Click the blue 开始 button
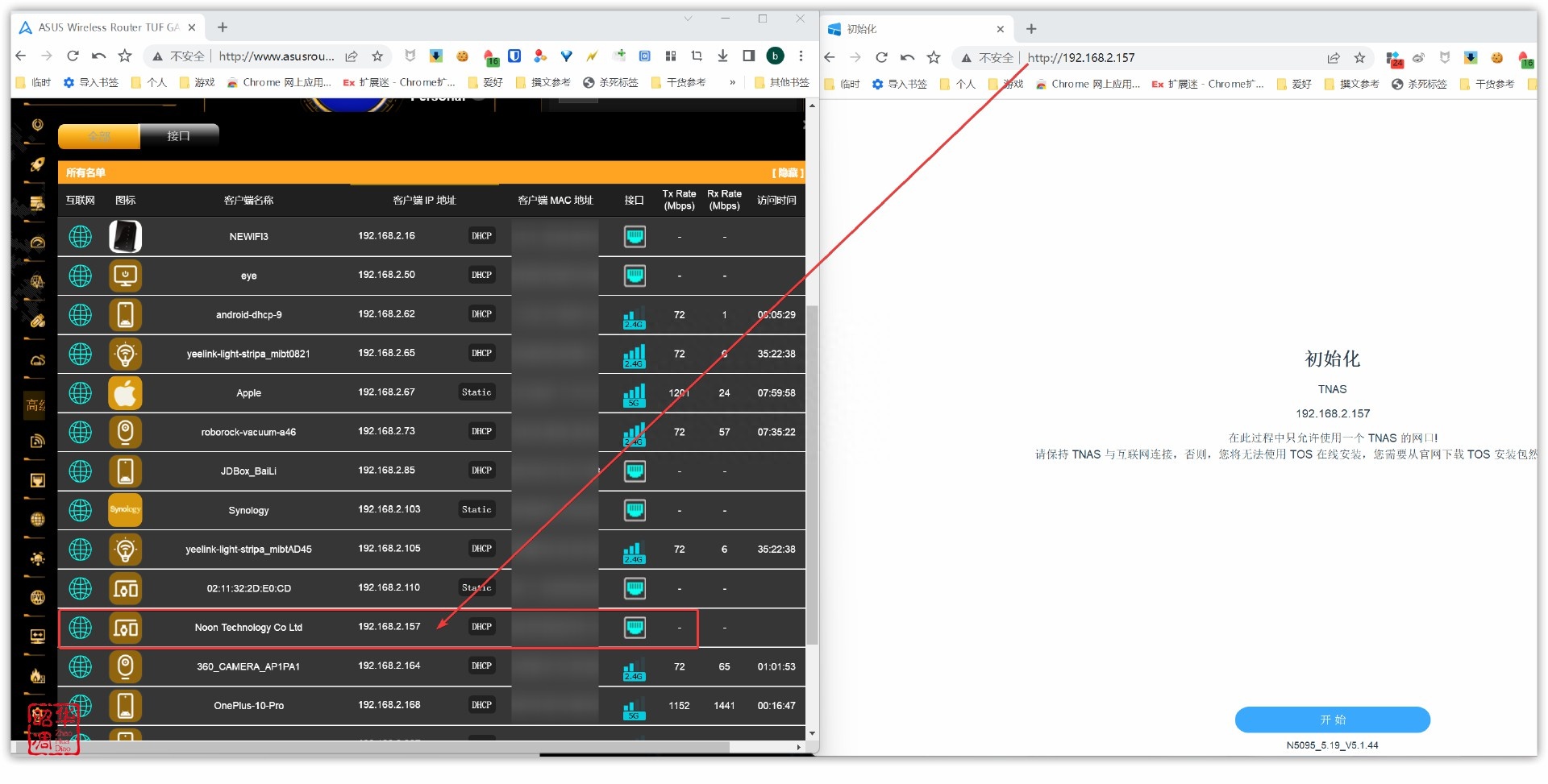Screen dimensions: 1548x784 [1332, 720]
